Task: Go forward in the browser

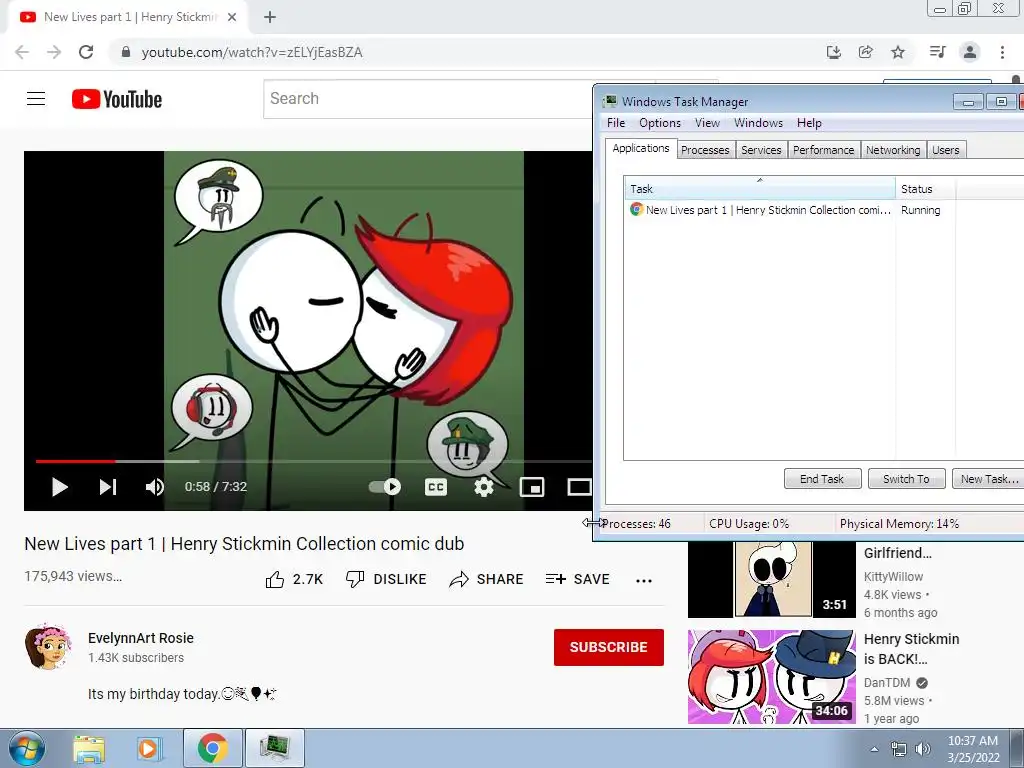Action: click(x=54, y=52)
